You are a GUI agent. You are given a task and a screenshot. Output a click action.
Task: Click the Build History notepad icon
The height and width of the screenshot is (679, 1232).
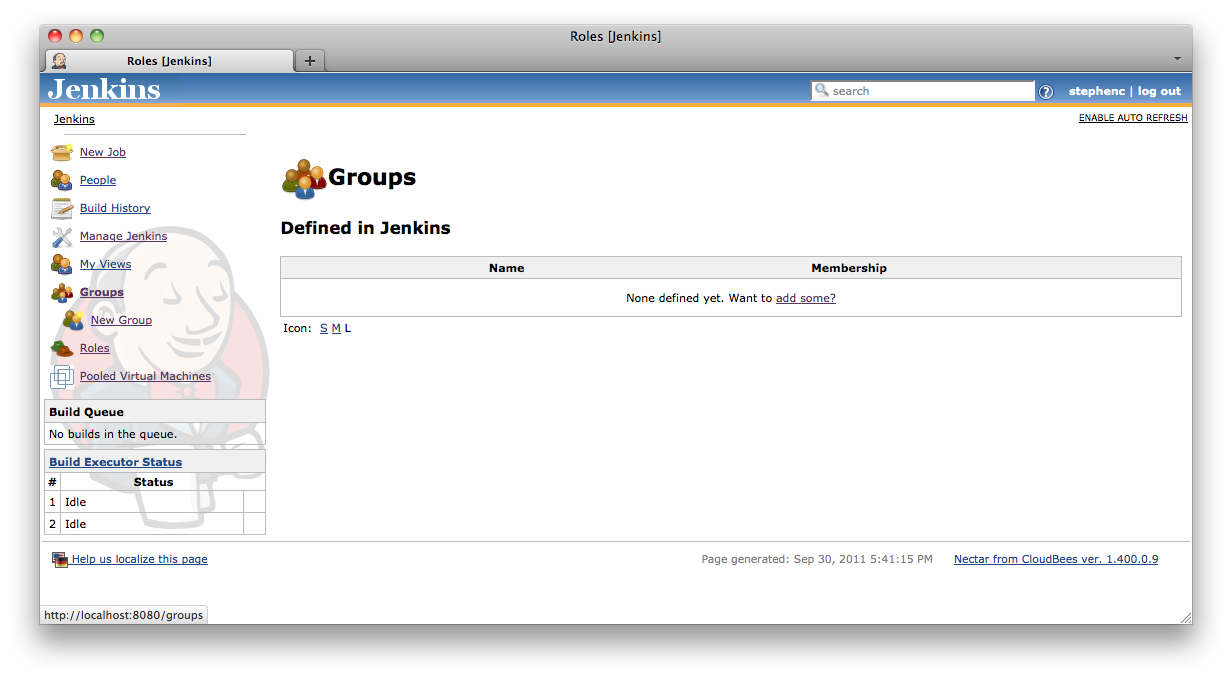(62, 208)
